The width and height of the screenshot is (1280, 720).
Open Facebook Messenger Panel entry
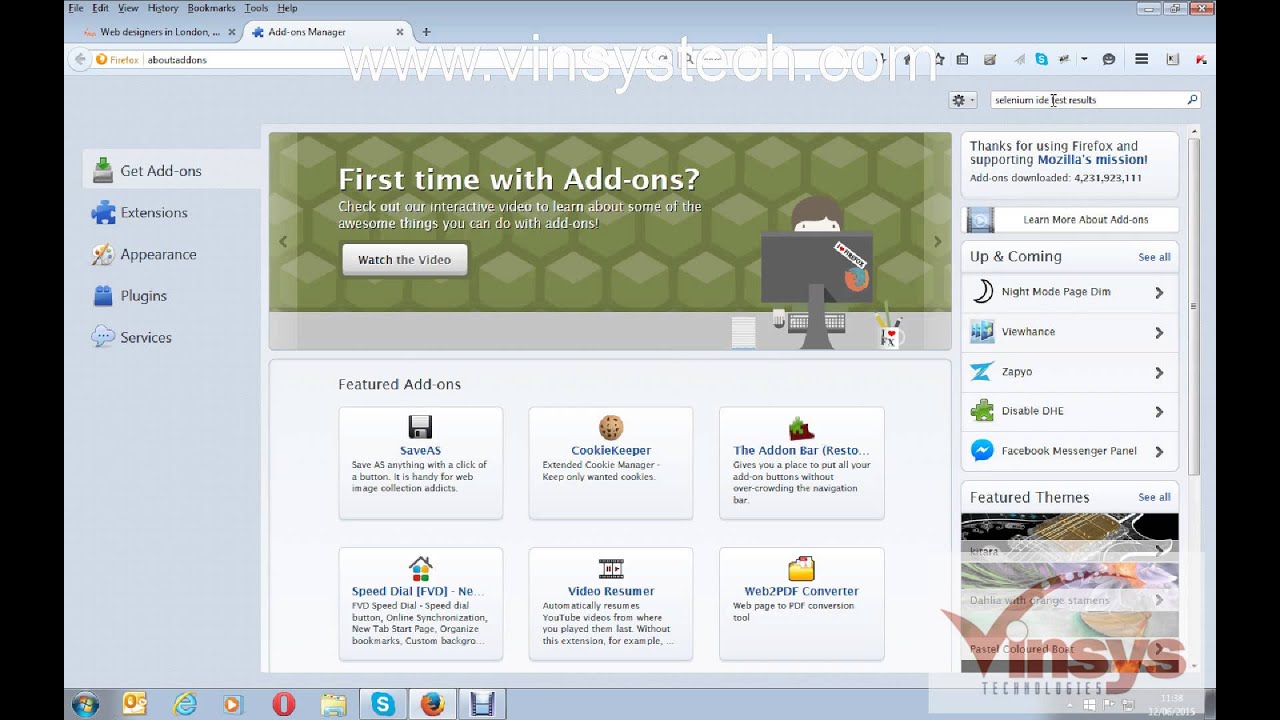[1070, 451]
